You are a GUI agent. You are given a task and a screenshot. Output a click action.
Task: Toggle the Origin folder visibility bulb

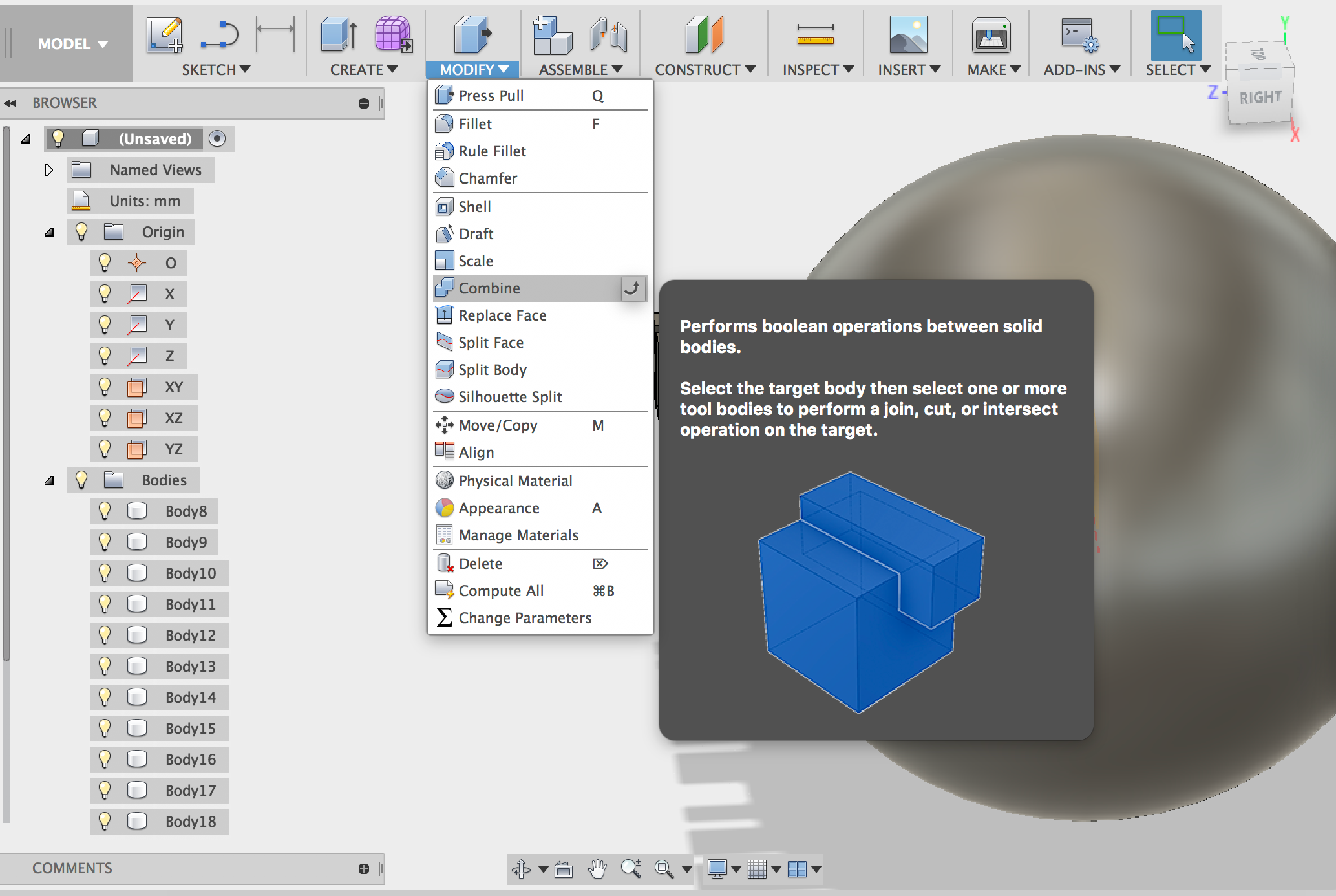(81, 231)
